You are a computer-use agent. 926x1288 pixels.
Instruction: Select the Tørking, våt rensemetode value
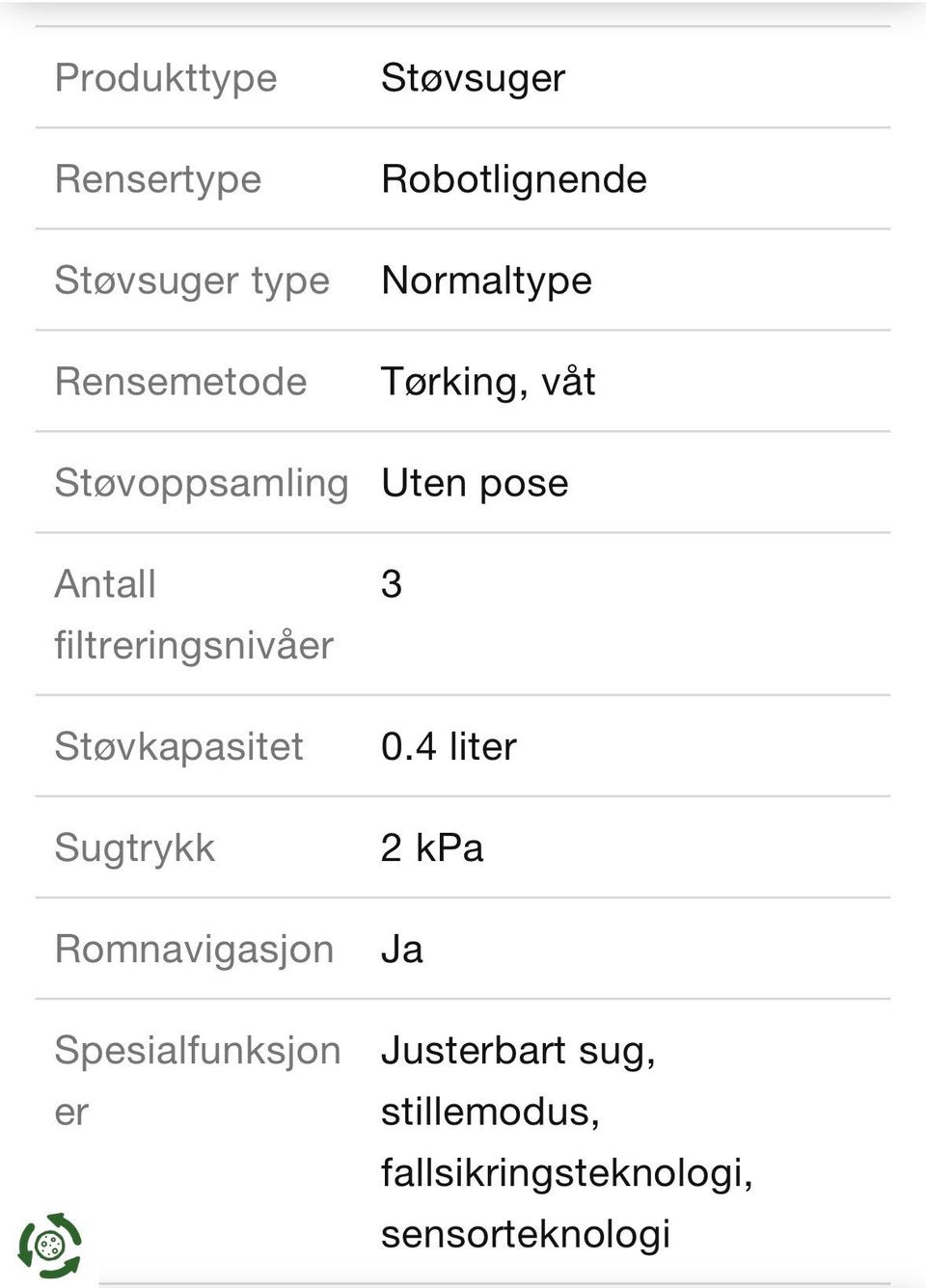(x=488, y=382)
